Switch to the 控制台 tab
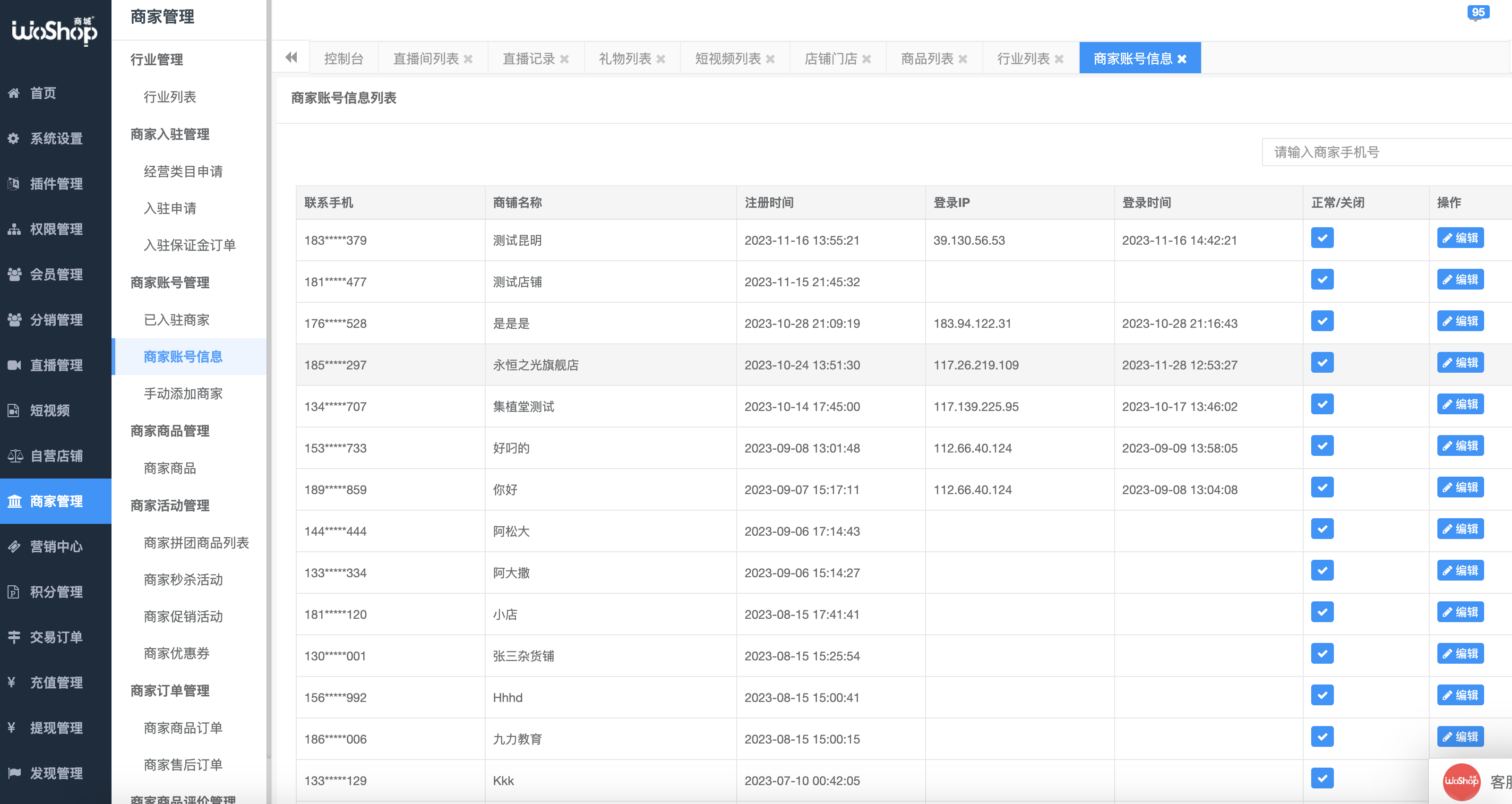Image resolution: width=1512 pixels, height=804 pixels. point(344,59)
